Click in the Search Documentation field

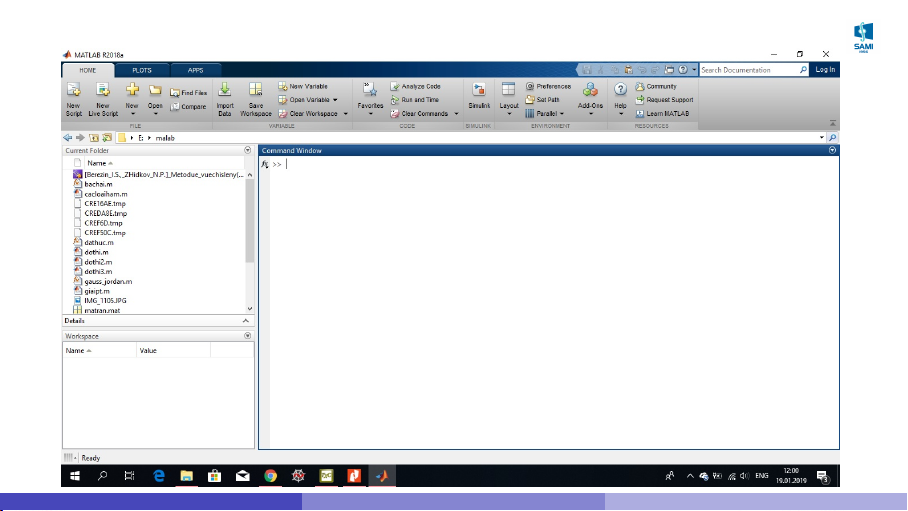click(749, 70)
